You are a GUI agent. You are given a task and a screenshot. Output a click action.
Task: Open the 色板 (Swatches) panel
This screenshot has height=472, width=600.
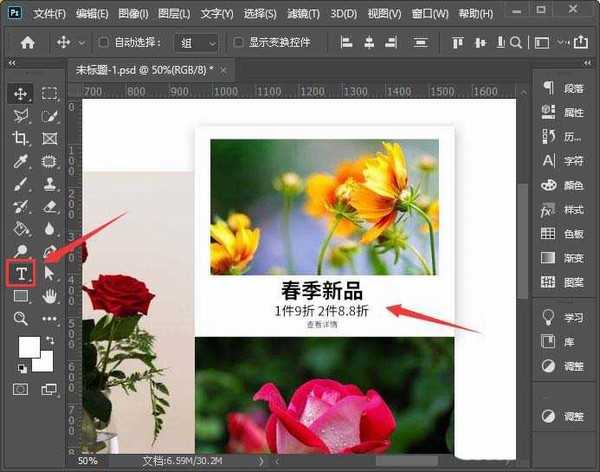pyautogui.click(x=564, y=233)
